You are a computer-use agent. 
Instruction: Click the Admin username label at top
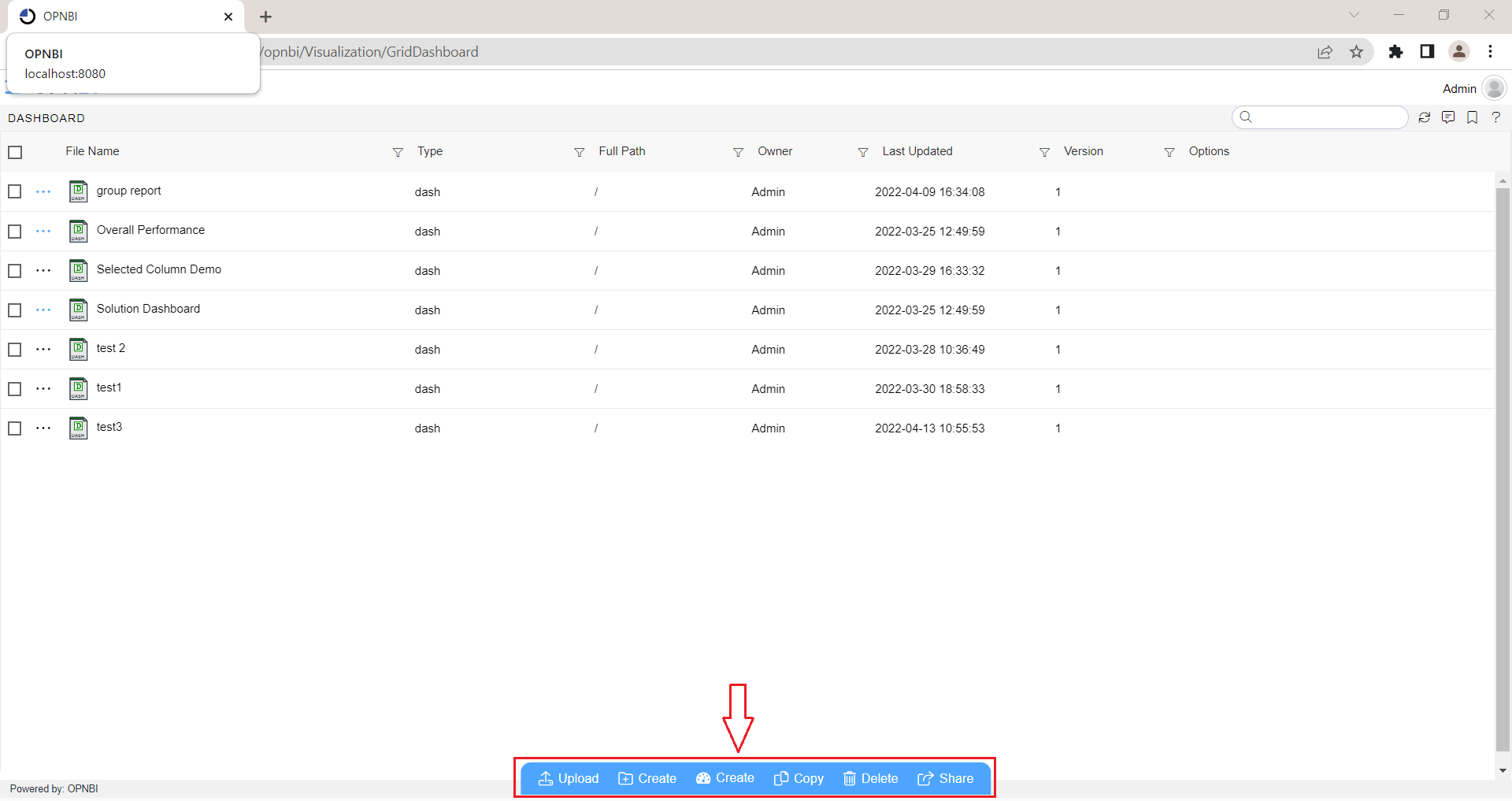1459,89
